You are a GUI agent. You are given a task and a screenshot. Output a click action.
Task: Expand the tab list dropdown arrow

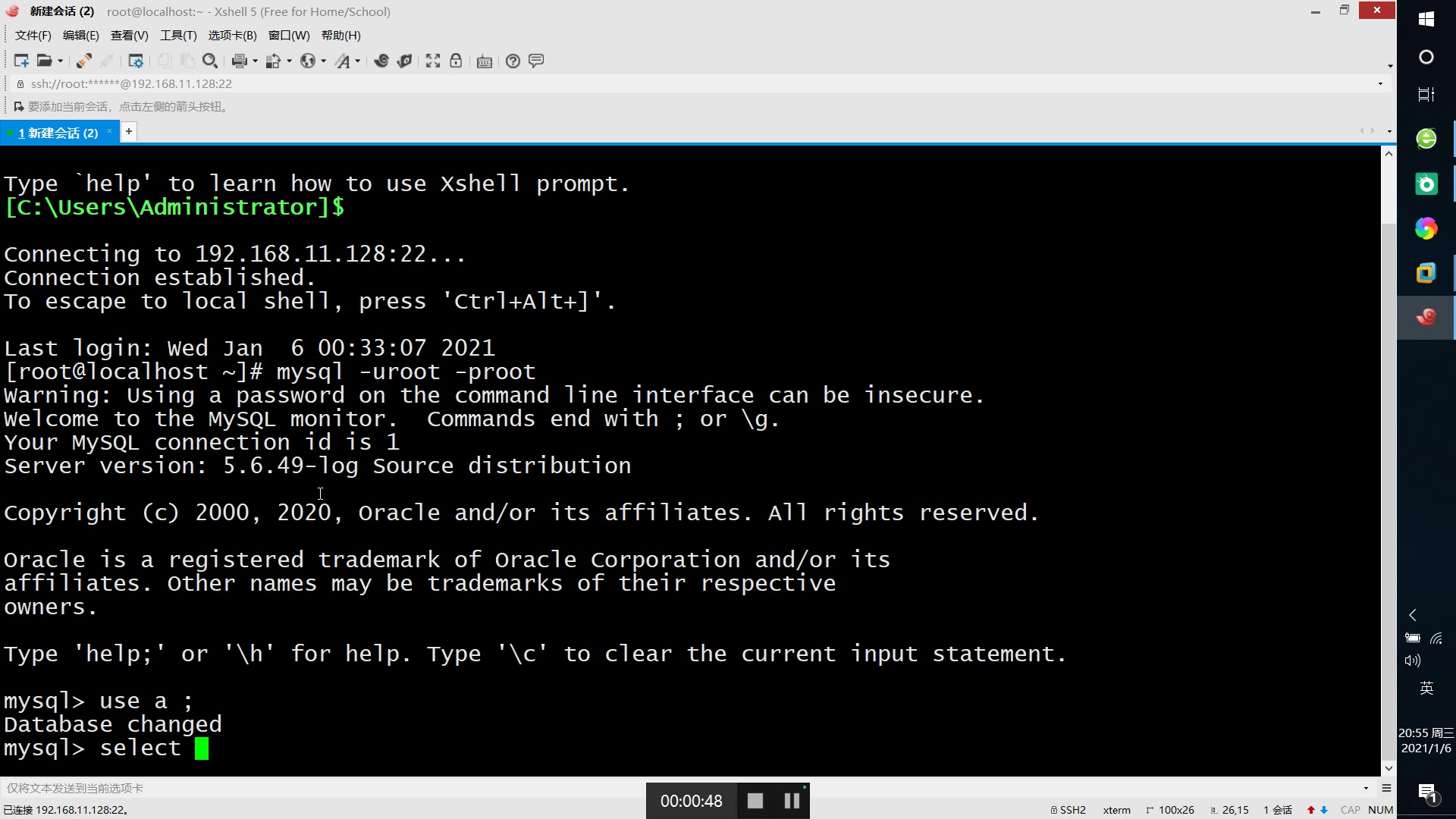pos(1389,132)
